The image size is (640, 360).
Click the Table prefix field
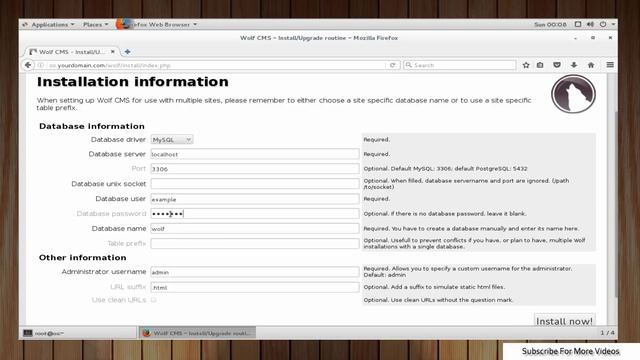(x=255, y=243)
